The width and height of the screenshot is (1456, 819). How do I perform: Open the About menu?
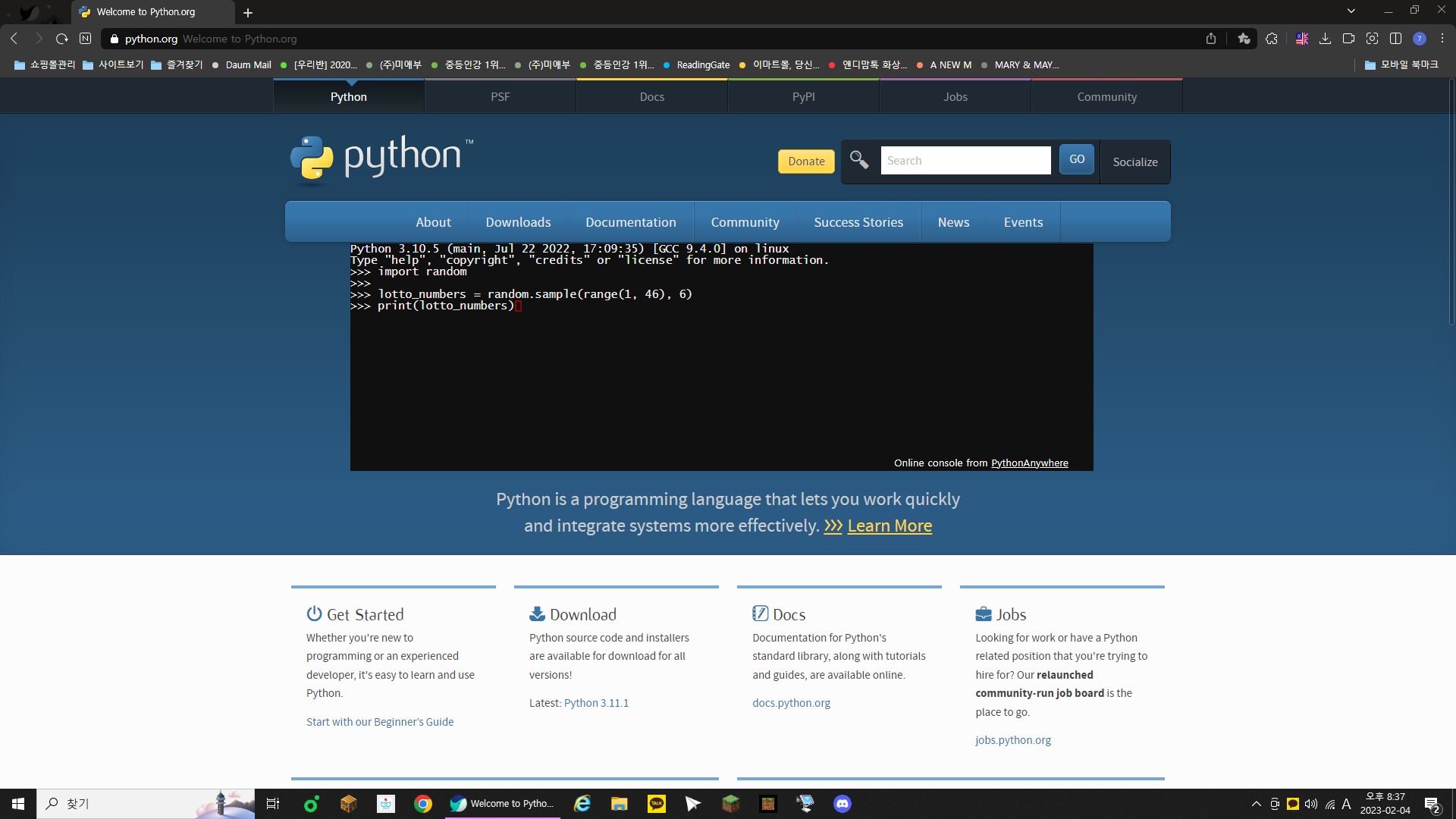point(433,222)
